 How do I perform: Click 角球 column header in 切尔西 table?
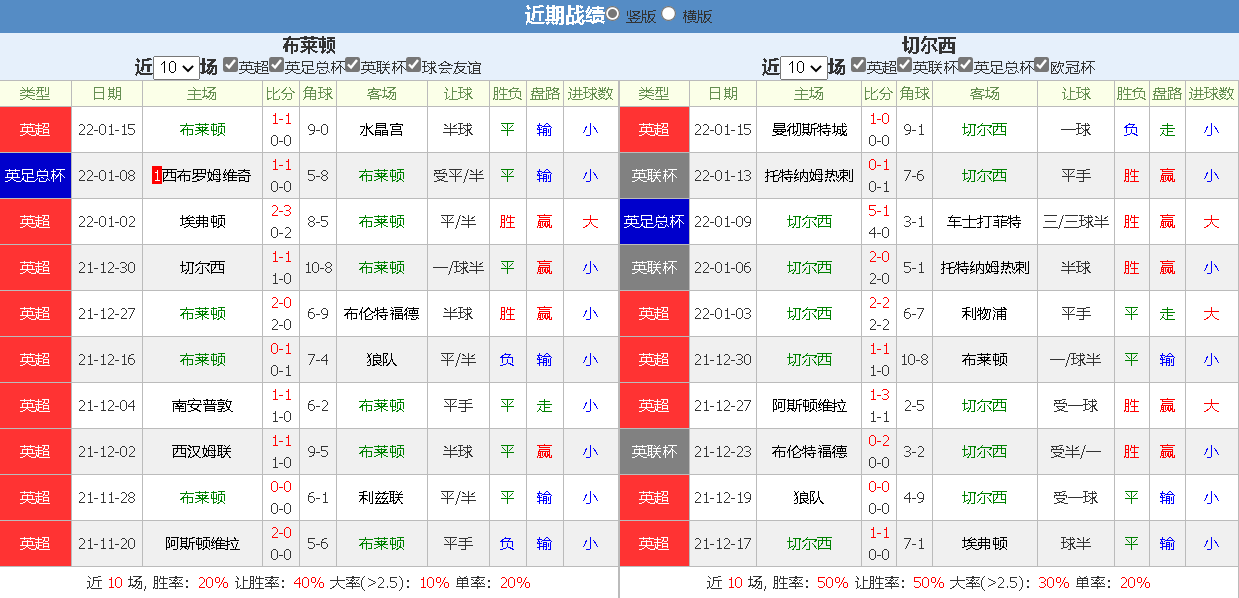(914, 93)
